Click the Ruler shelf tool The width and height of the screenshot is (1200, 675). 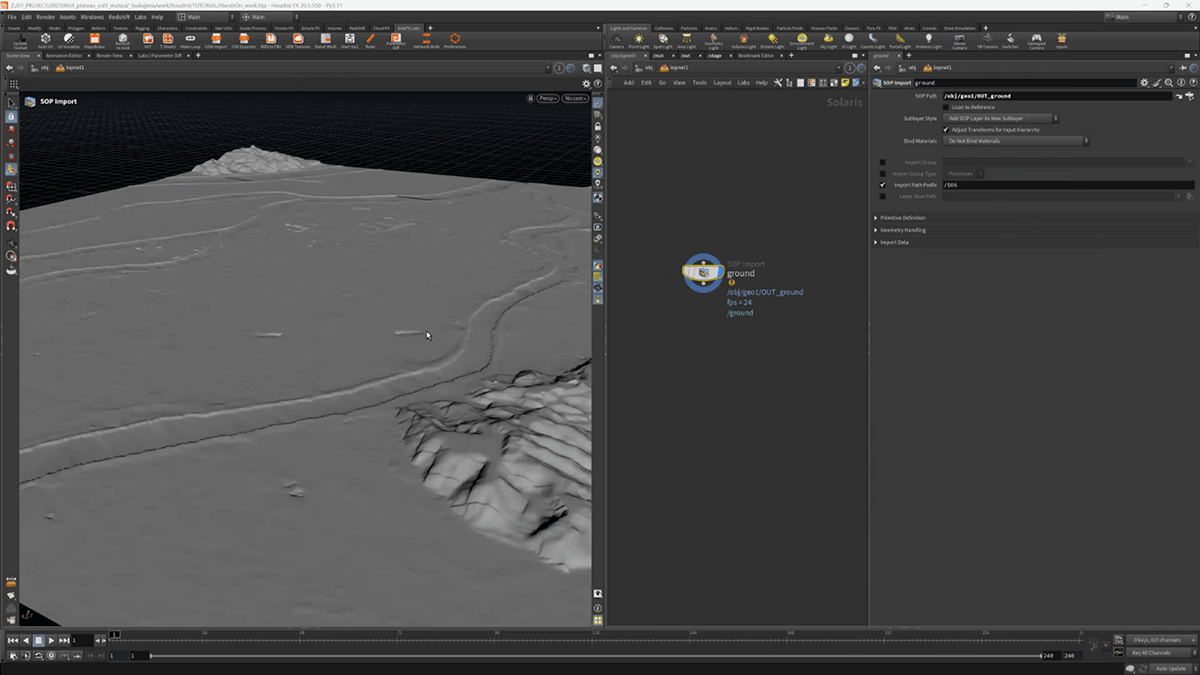[370, 40]
